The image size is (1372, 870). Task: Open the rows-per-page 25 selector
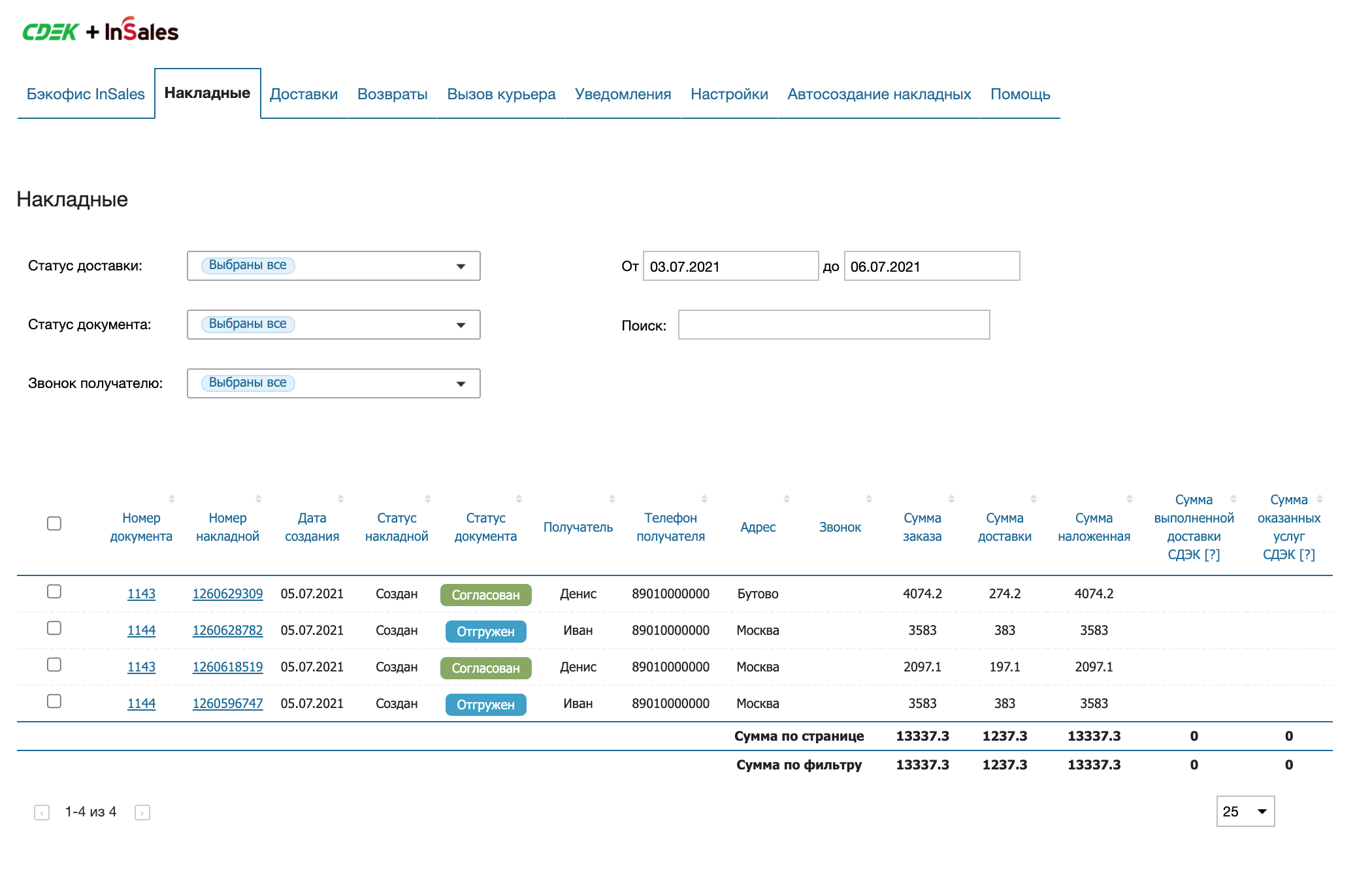pyautogui.click(x=1245, y=811)
